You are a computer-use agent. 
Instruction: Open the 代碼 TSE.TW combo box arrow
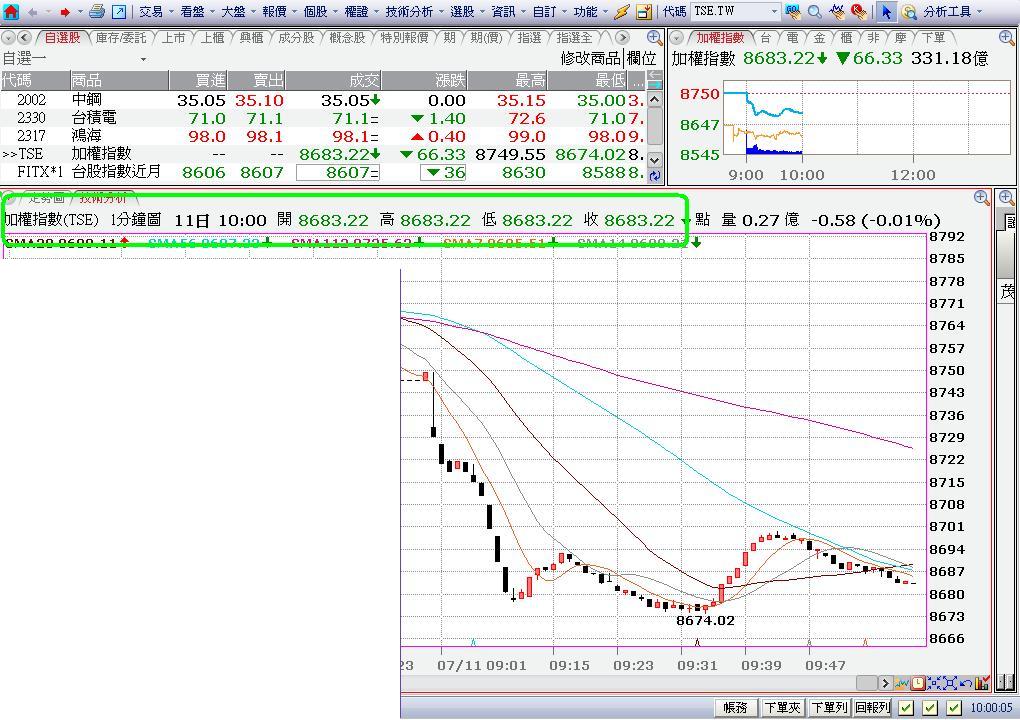point(774,12)
